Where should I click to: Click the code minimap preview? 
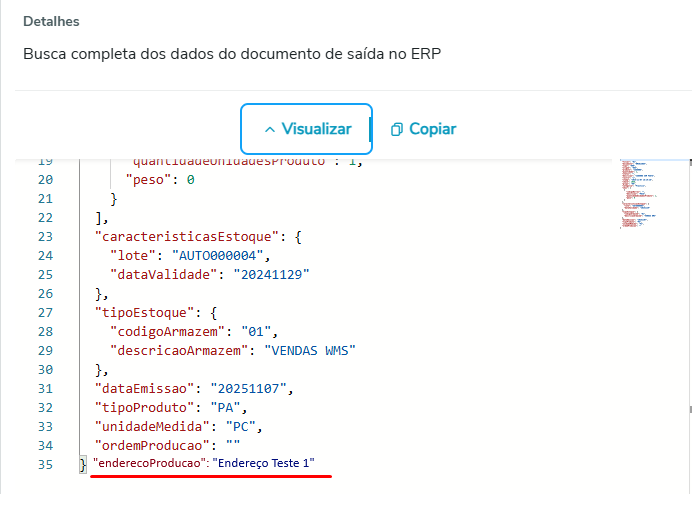(x=639, y=194)
